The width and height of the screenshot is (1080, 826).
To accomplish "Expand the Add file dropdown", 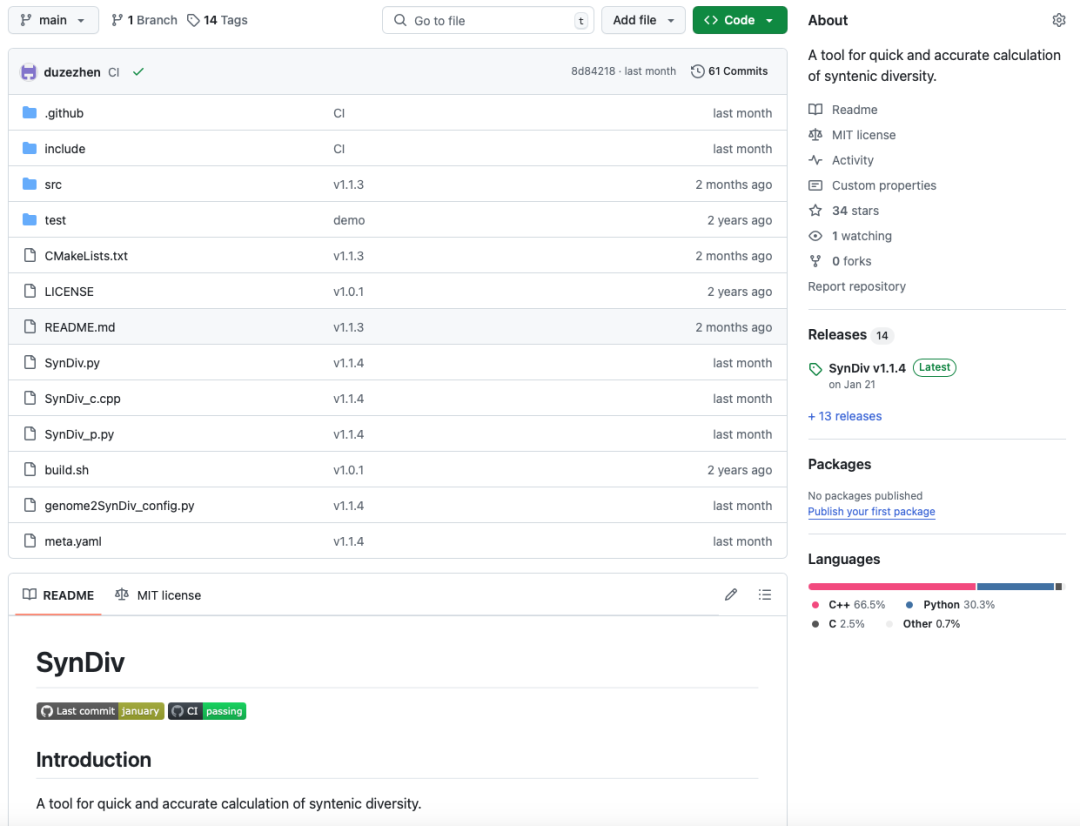I will point(643,20).
